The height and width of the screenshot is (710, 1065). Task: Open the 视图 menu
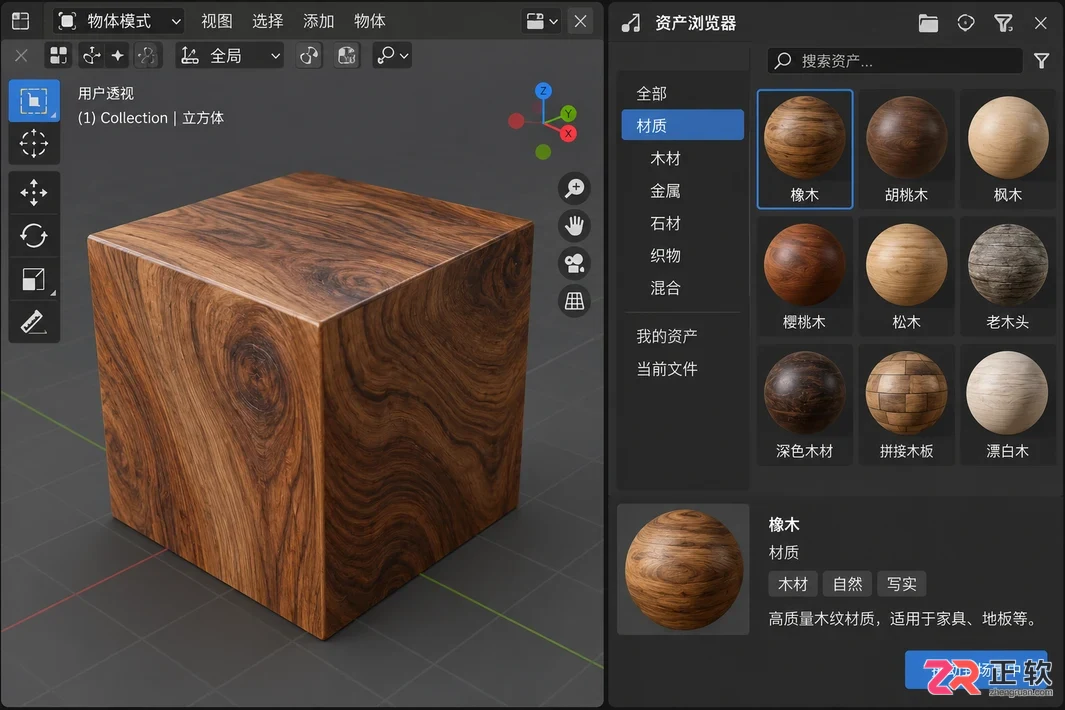tap(217, 22)
